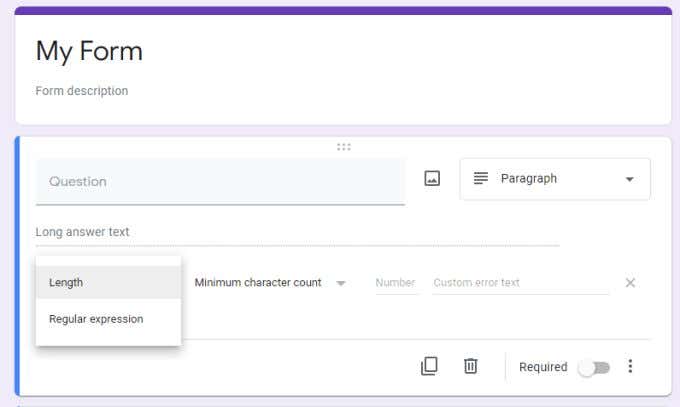The image size is (680, 407).
Task: Click the My Form title
Action: (89, 52)
